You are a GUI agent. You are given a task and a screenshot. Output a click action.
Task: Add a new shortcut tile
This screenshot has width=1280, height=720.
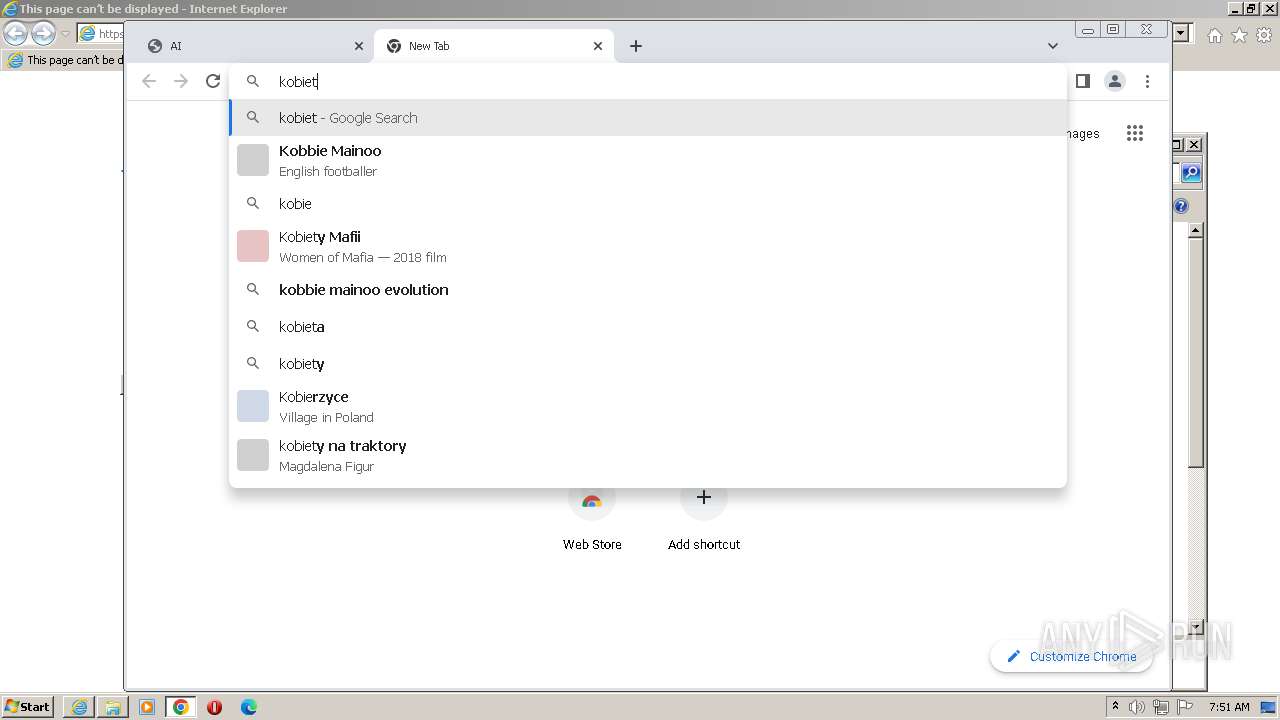pyautogui.click(x=704, y=515)
